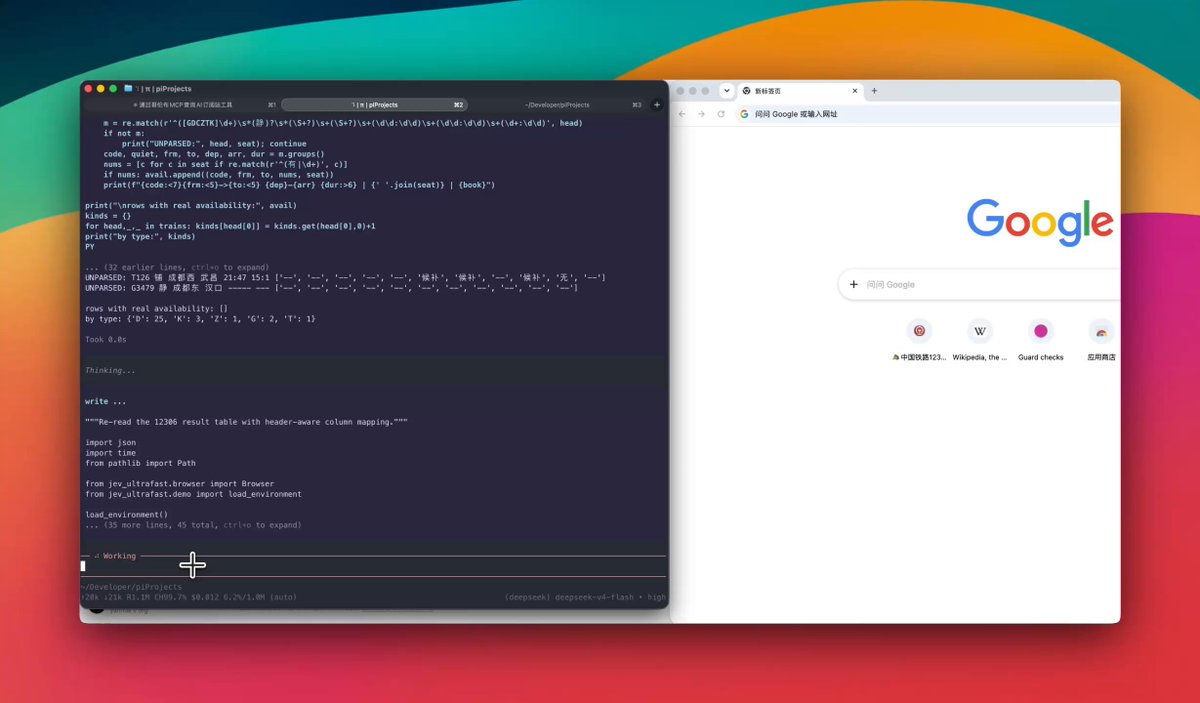Open the 中国铁路123... shortcut icon
Viewport: 1200px width, 703px height.
pos(919,331)
